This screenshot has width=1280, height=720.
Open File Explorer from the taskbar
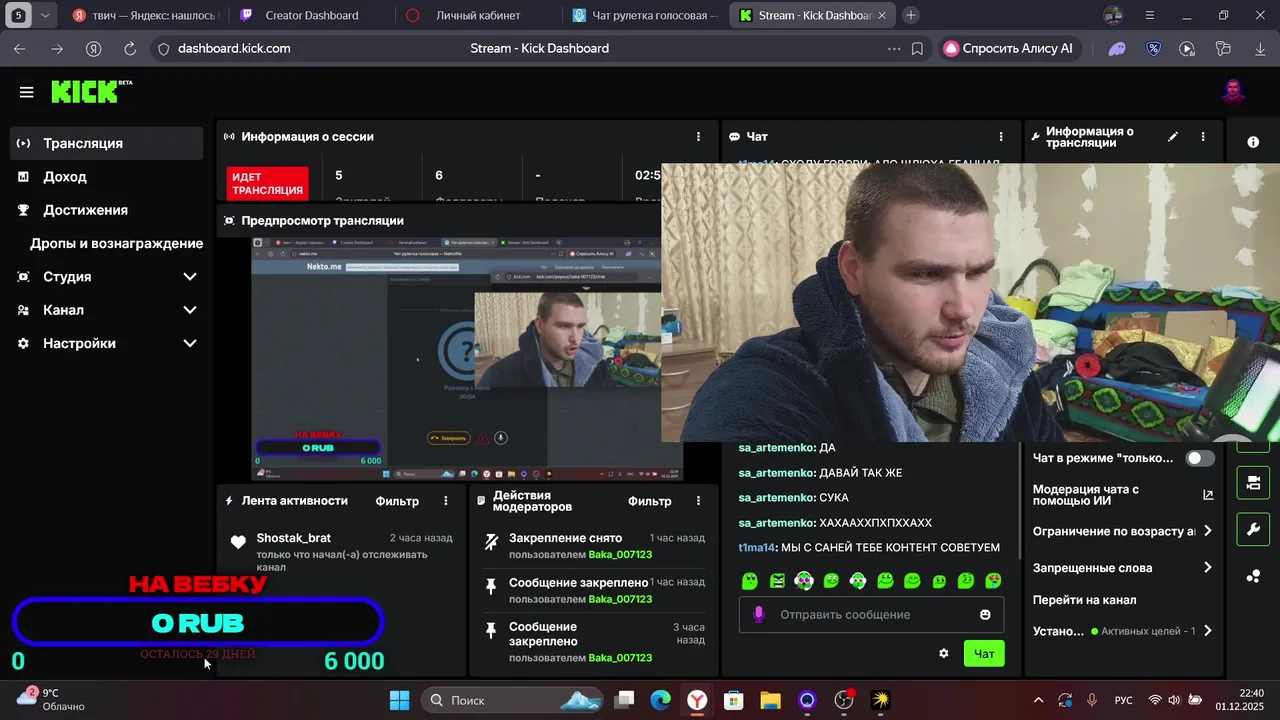pyautogui.click(x=770, y=700)
